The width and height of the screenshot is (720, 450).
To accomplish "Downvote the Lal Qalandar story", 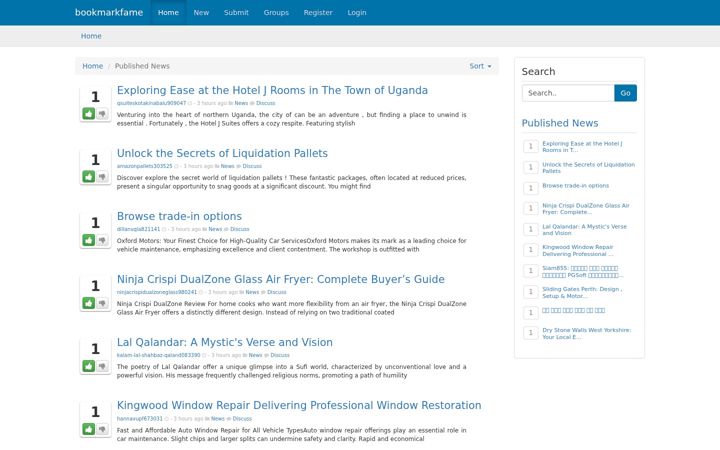I will click(102, 366).
